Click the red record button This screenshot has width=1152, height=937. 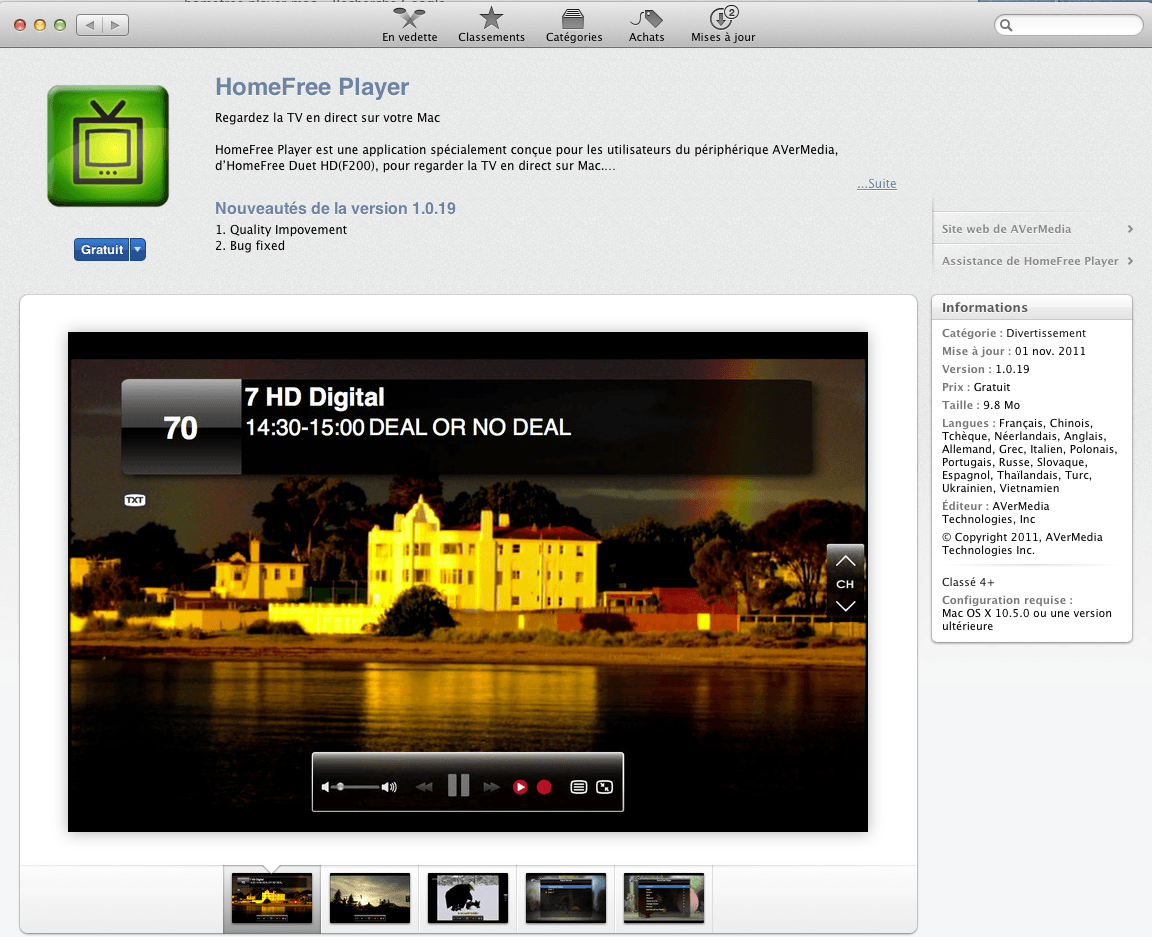[x=544, y=787]
